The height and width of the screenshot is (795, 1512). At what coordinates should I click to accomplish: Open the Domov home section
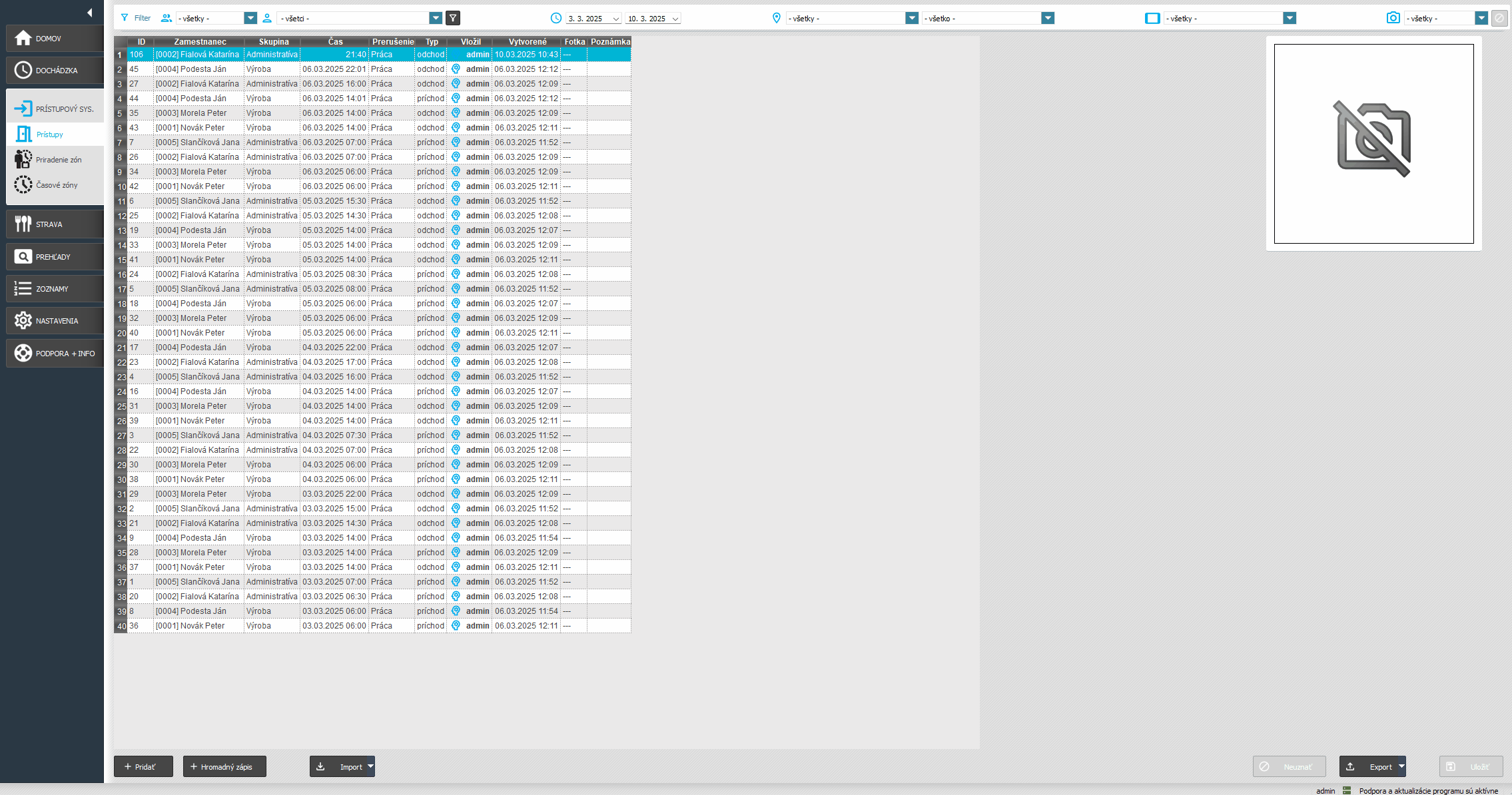click(x=55, y=39)
